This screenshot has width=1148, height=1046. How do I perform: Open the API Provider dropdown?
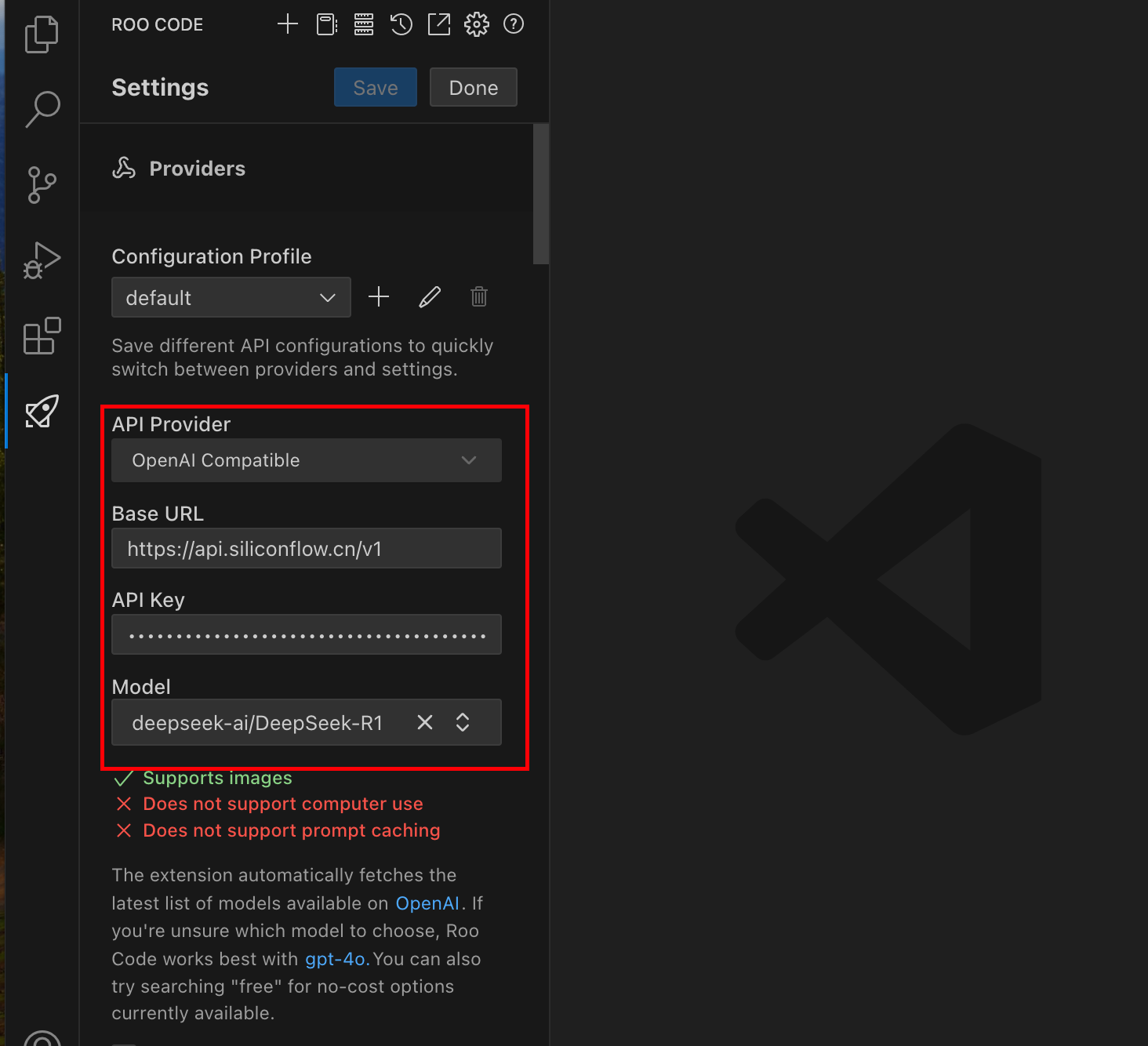click(307, 460)
